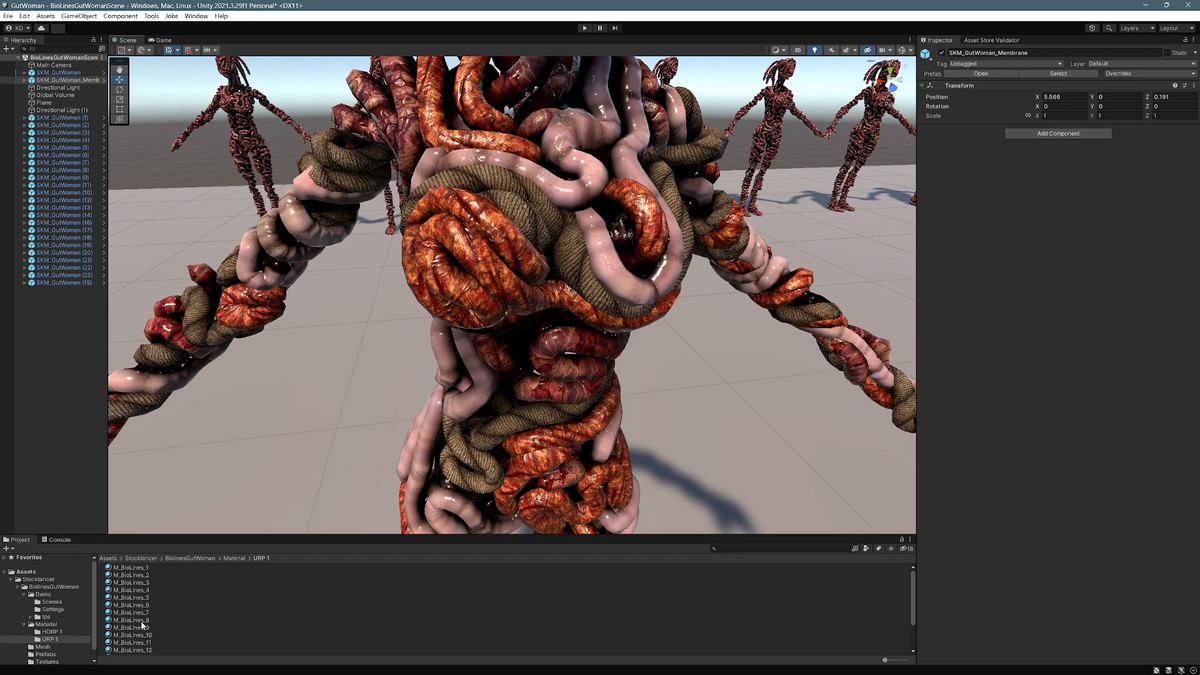The width and height of the screenshot is (1200, 675).
Task: Toggle 2D view mode in Scene
Action: tap(797, 50)
